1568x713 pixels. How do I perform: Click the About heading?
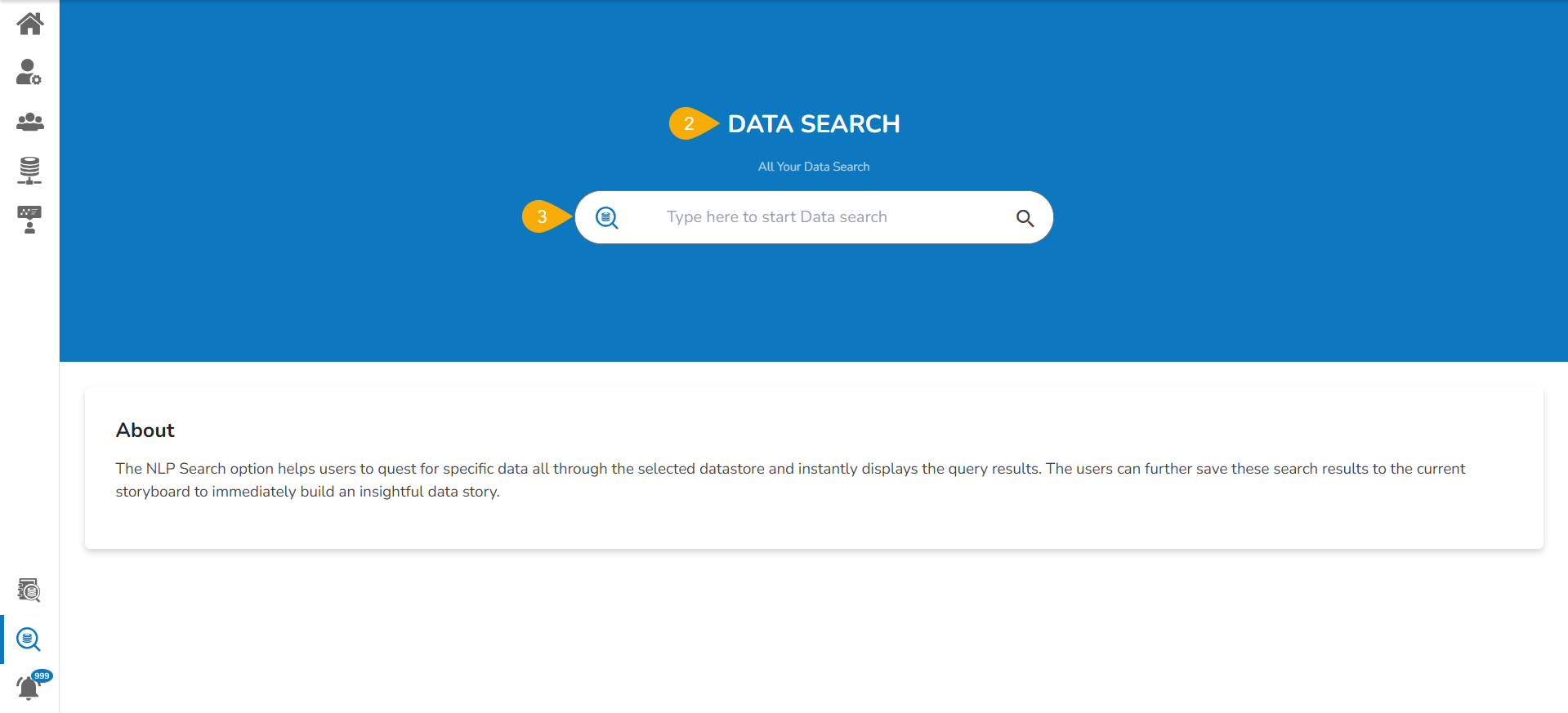coord(145,430)
